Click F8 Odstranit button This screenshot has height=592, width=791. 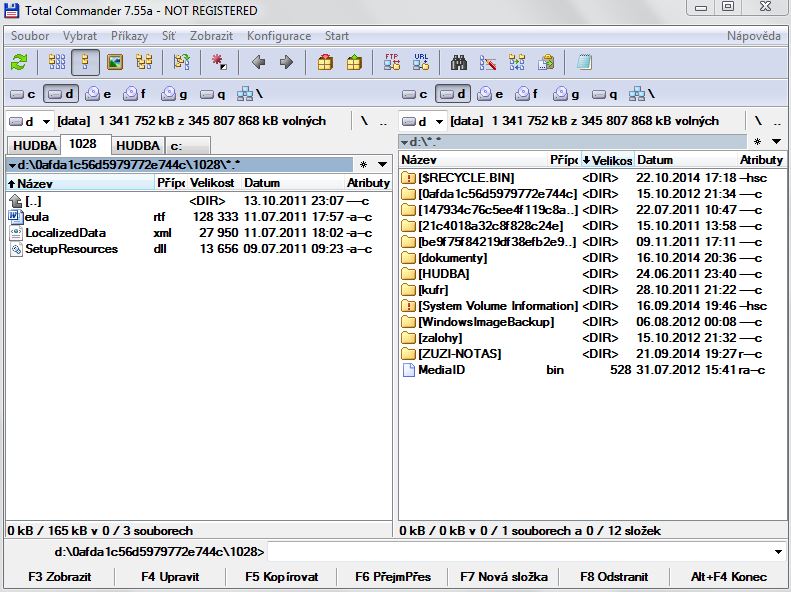pyautogui.click(x=614, y=576)
